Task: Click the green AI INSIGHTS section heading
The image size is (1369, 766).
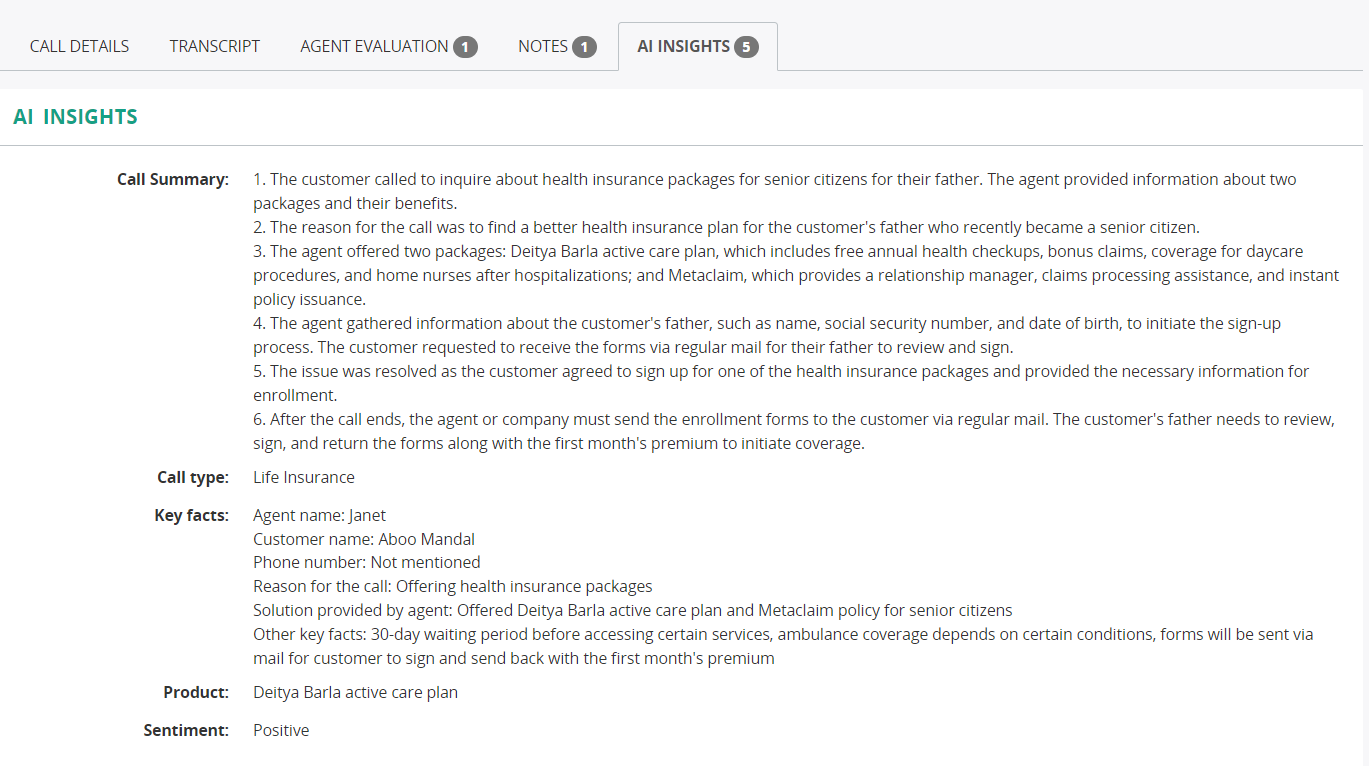Action: (75, 117)
